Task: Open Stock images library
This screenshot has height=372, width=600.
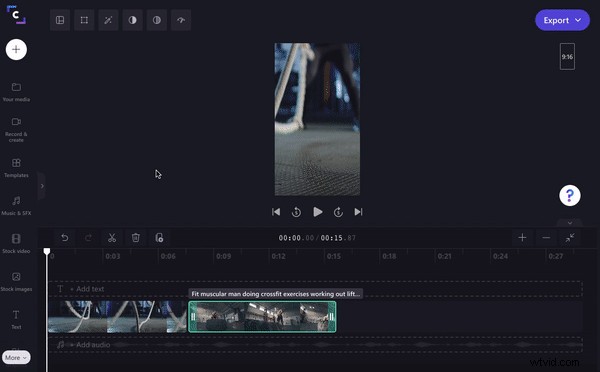Action: 16,282
